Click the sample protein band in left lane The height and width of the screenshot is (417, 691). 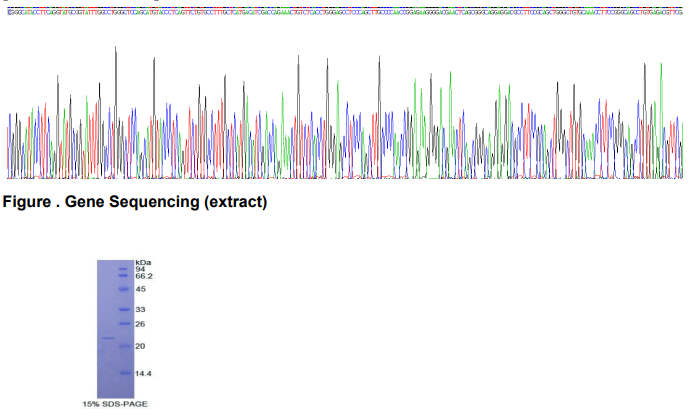pos(106,339)
